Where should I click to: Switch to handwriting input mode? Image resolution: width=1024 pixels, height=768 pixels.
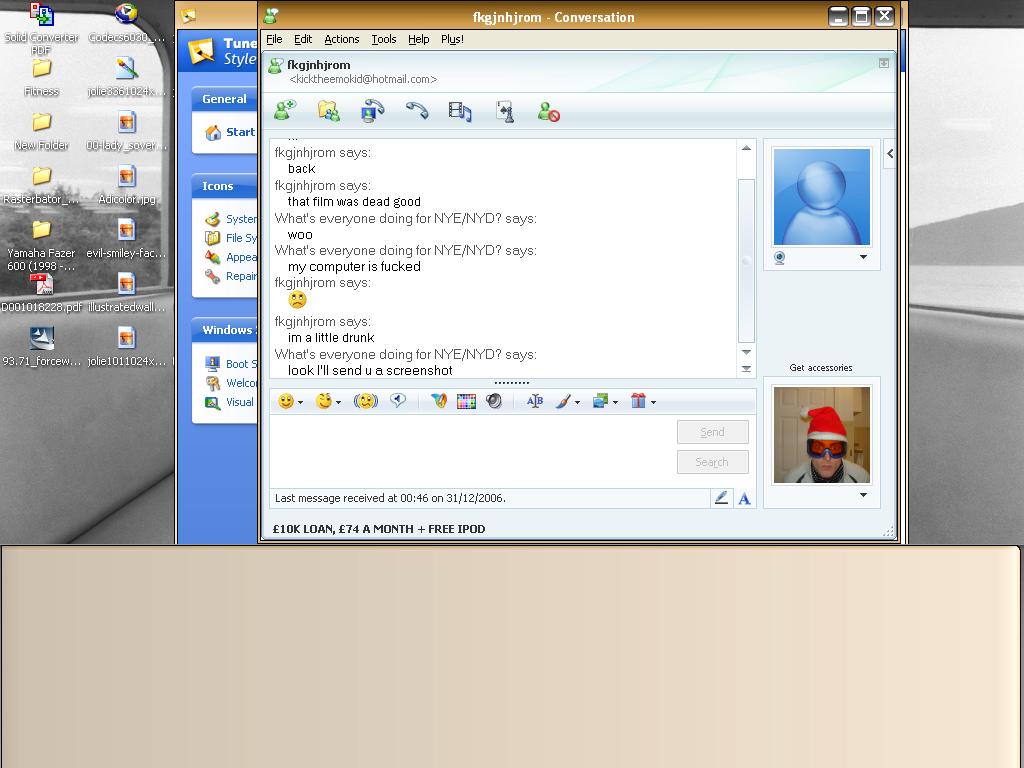click(x=721, y=498)
